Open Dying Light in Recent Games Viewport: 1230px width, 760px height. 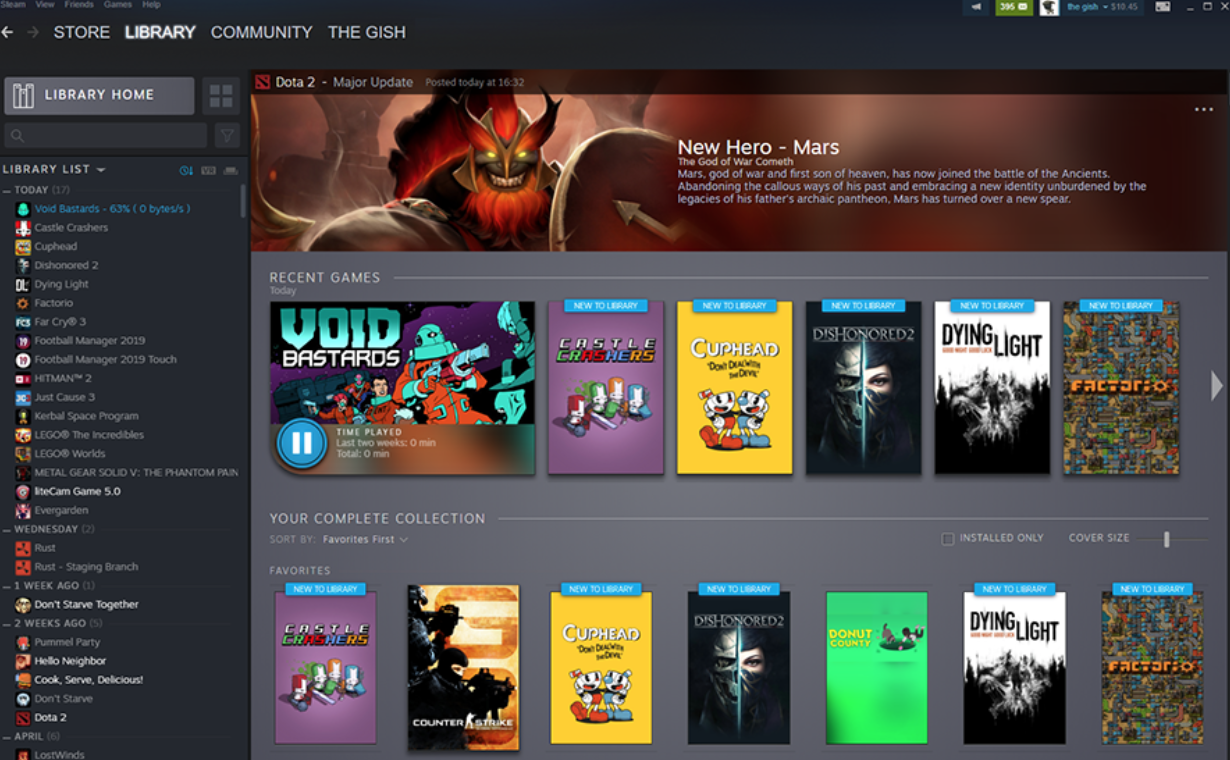[993, 387]
